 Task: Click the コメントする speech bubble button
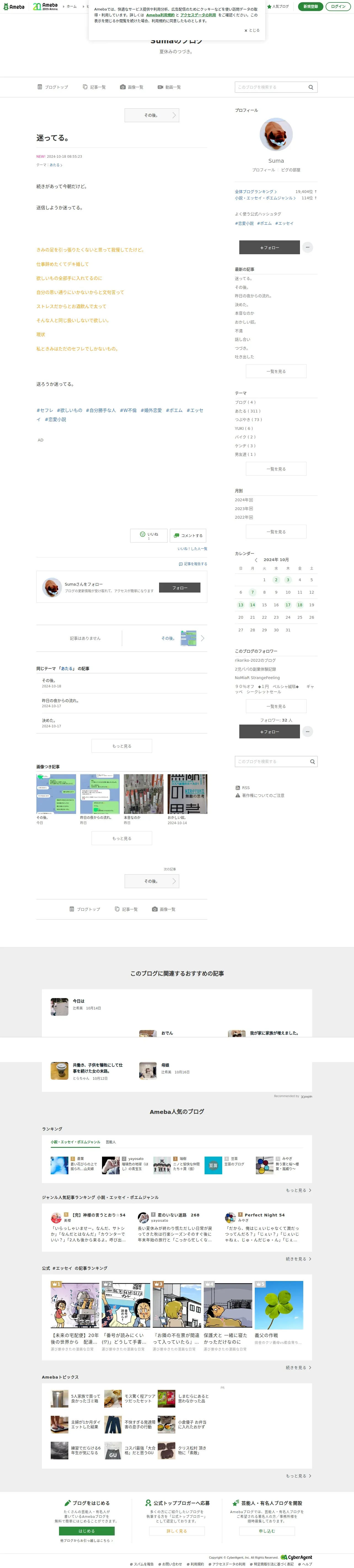click(x=189, y=535)
